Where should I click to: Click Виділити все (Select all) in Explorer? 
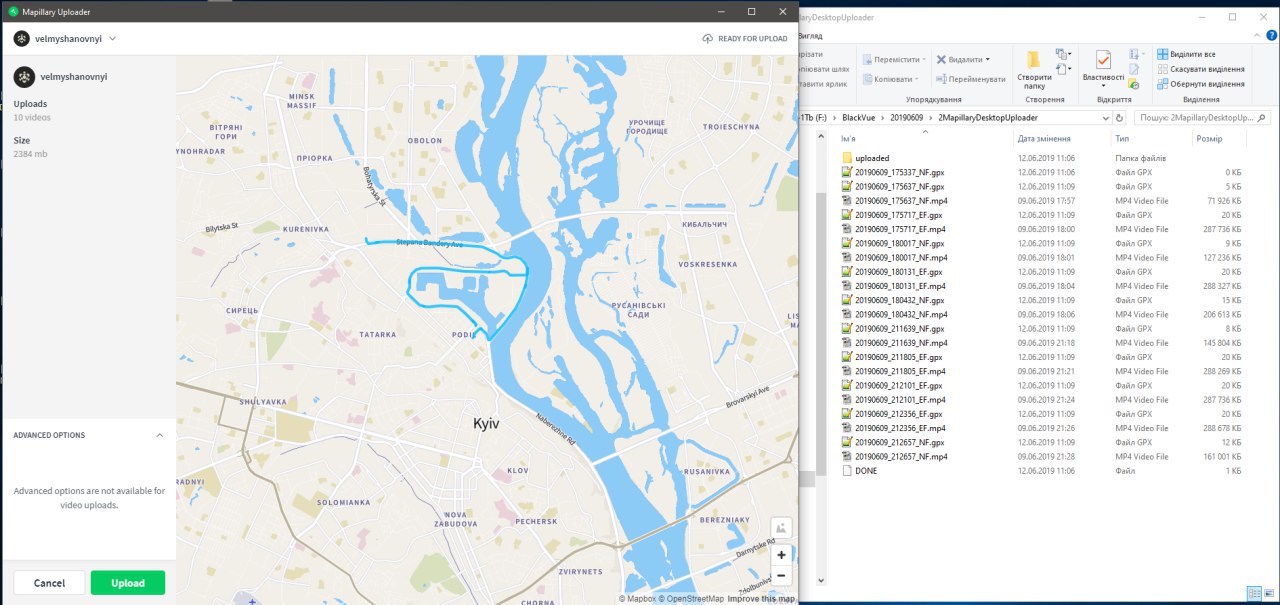1186,54
